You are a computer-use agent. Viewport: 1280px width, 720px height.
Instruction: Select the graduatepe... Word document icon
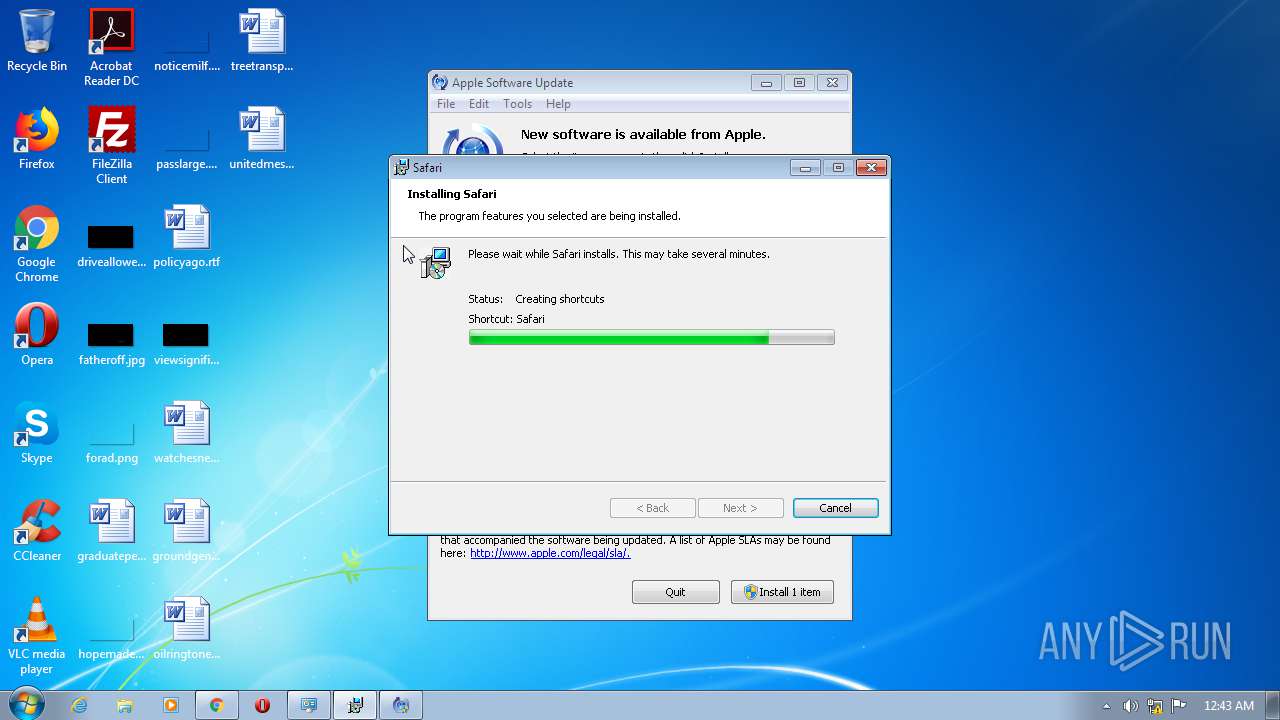tap(112, 530)
